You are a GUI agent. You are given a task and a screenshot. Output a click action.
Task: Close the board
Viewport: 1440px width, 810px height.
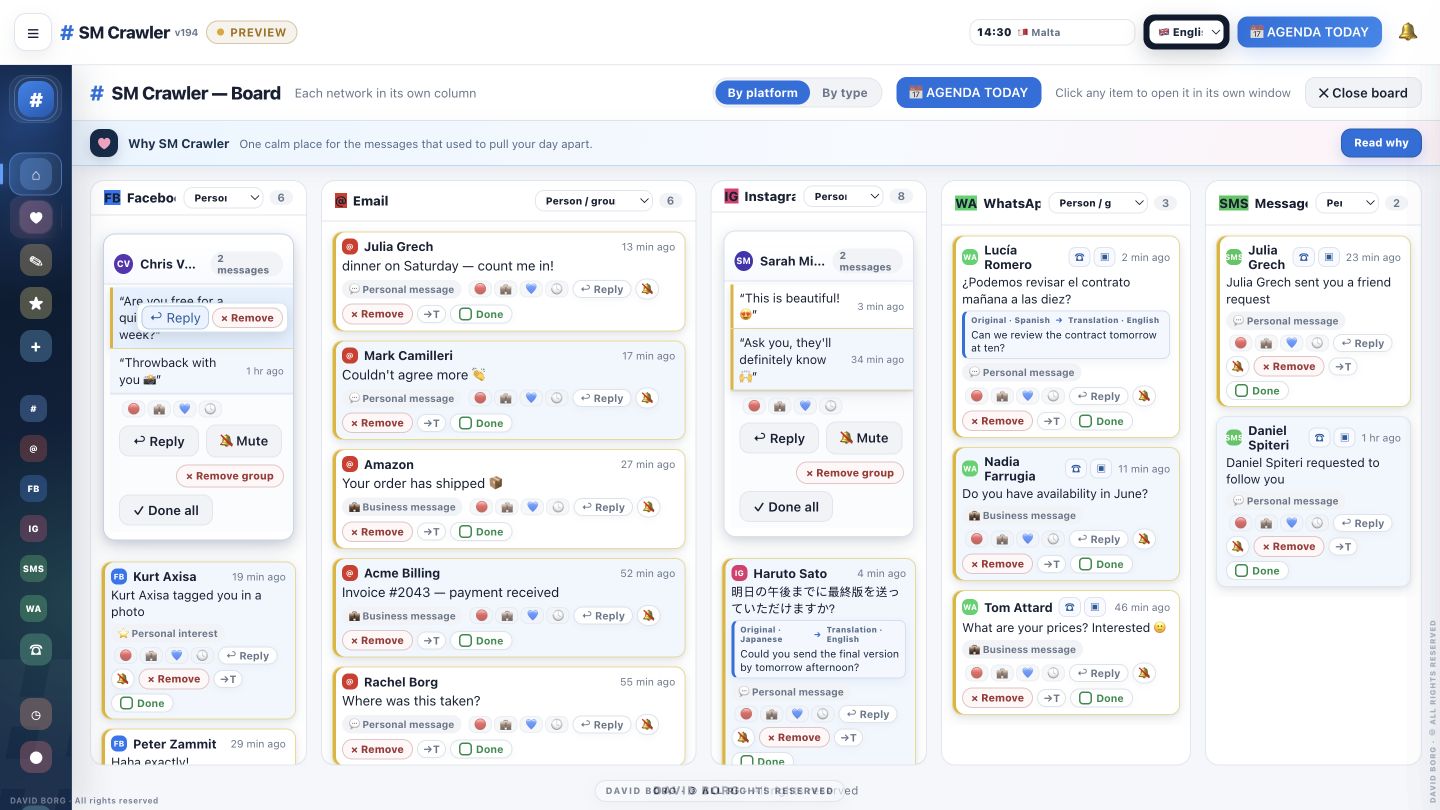pyautogui.click(x=1362, y=93)
